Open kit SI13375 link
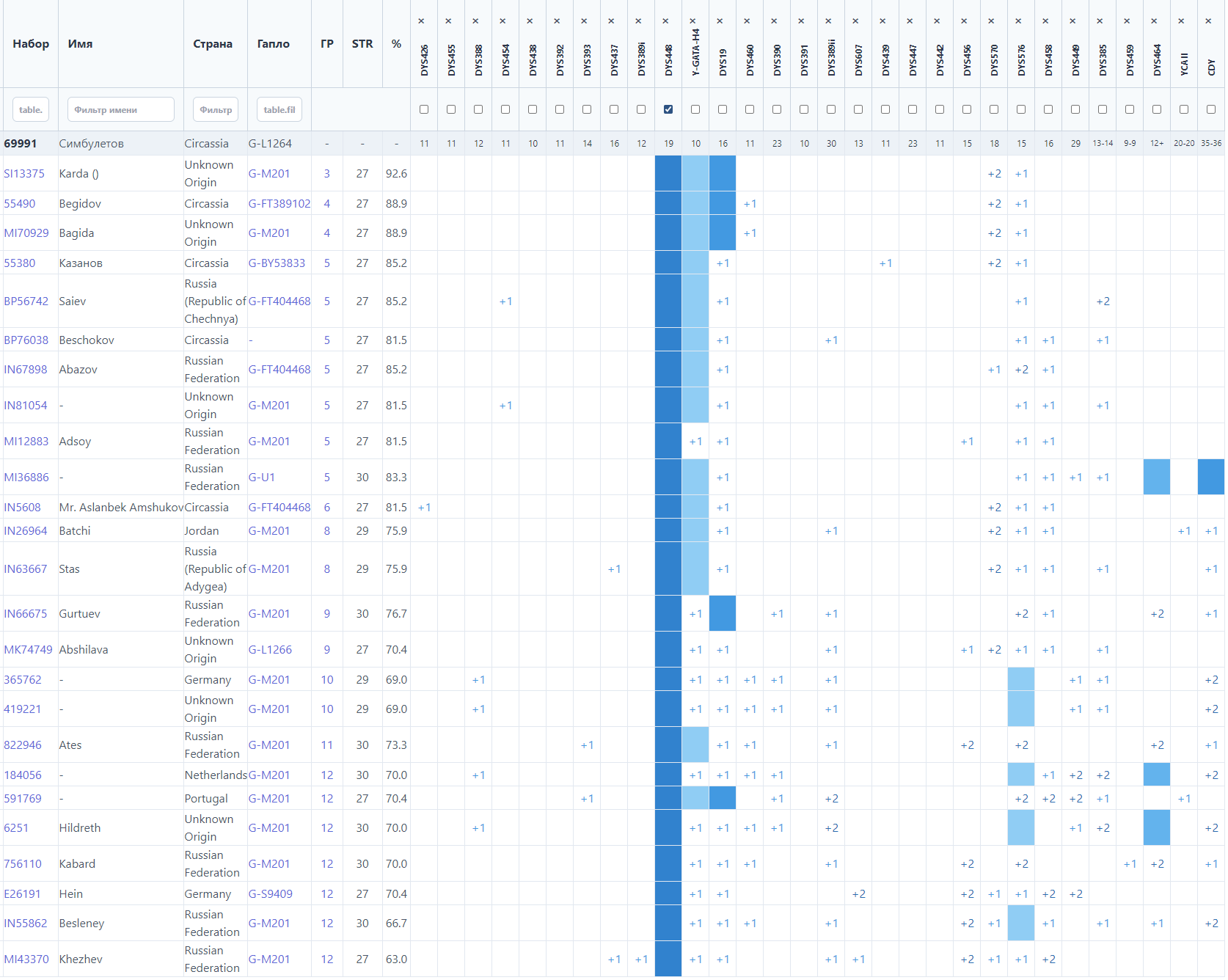 tap(24, 174)
